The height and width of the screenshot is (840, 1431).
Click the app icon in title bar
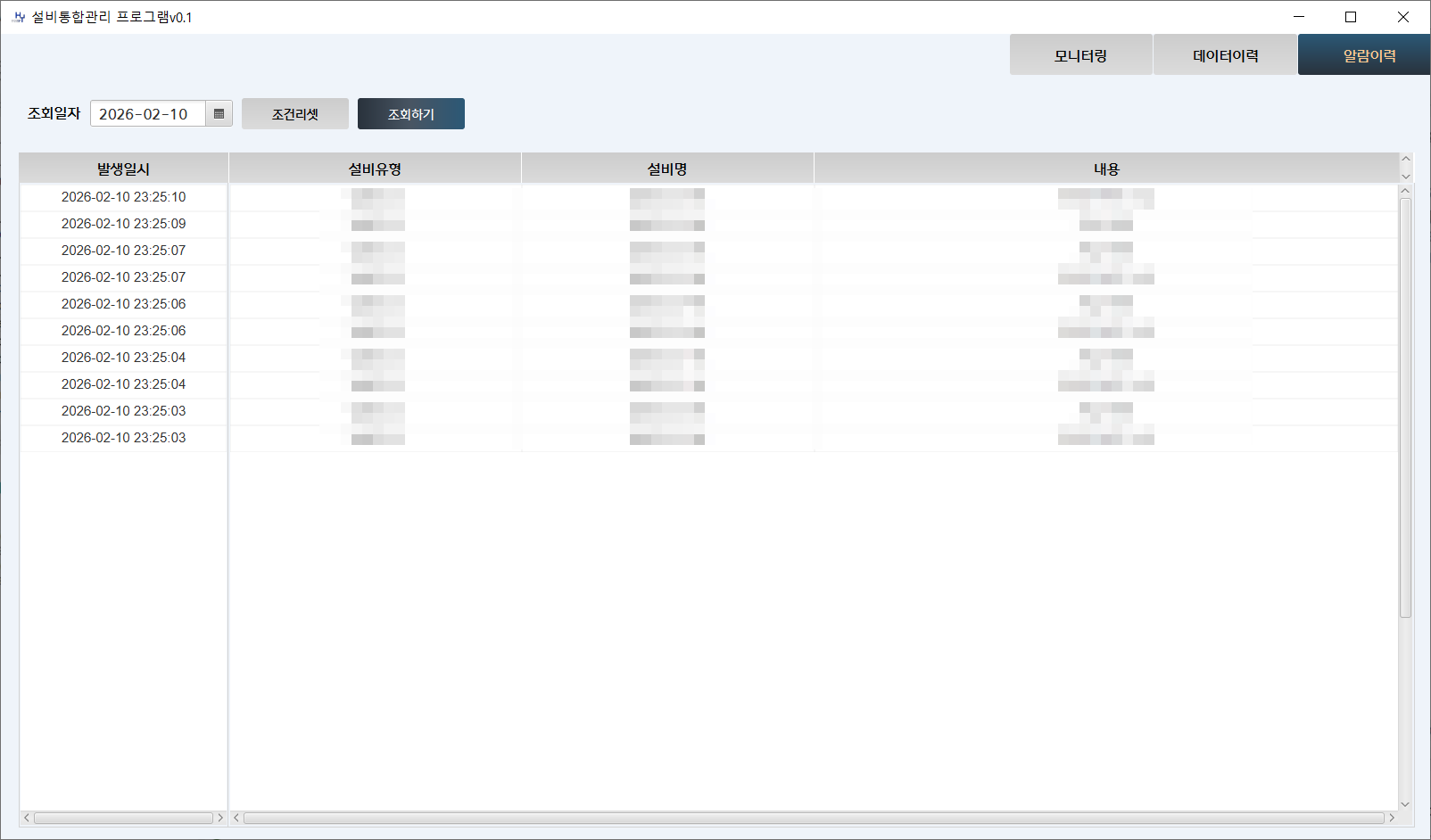click(x=19, y=17)
